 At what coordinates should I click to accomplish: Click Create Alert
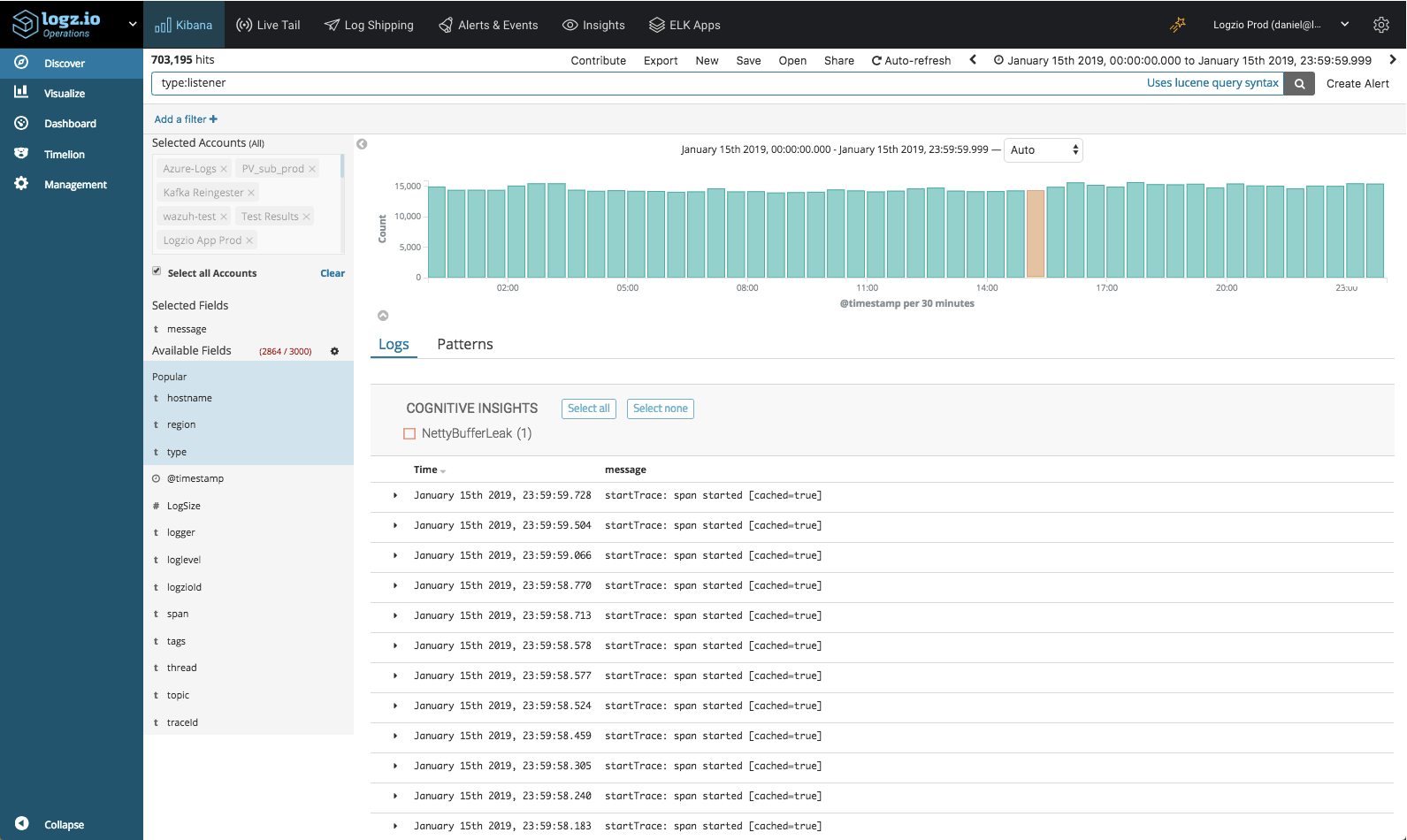[1357, 84]
